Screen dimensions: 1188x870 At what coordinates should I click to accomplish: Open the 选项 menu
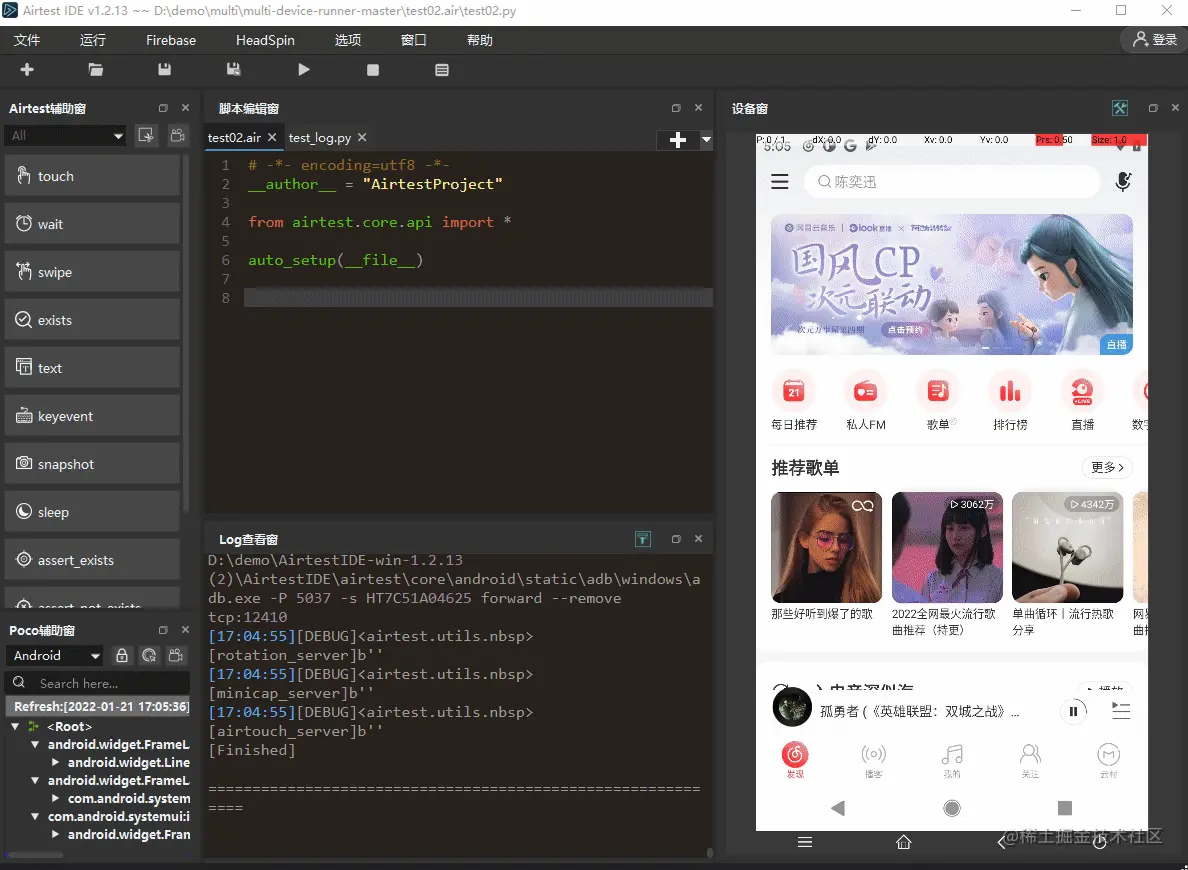[x=348, y=40]
